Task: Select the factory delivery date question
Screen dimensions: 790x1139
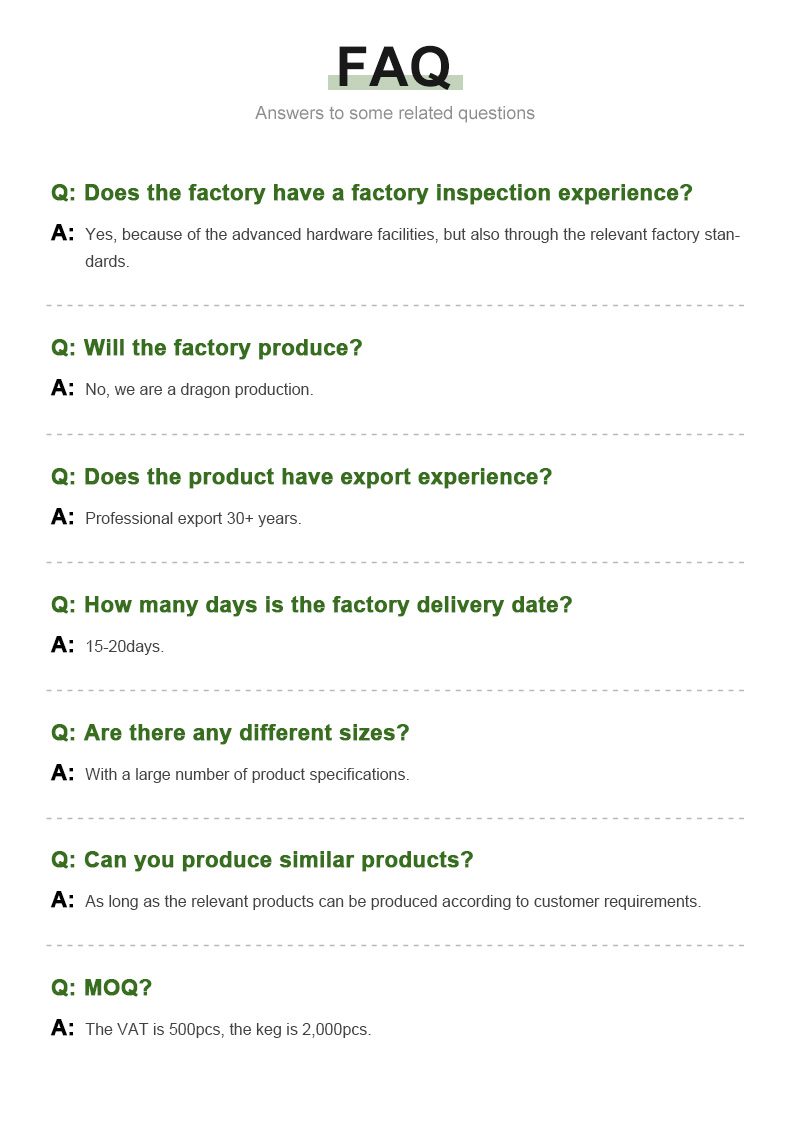Action: (311, 604)
